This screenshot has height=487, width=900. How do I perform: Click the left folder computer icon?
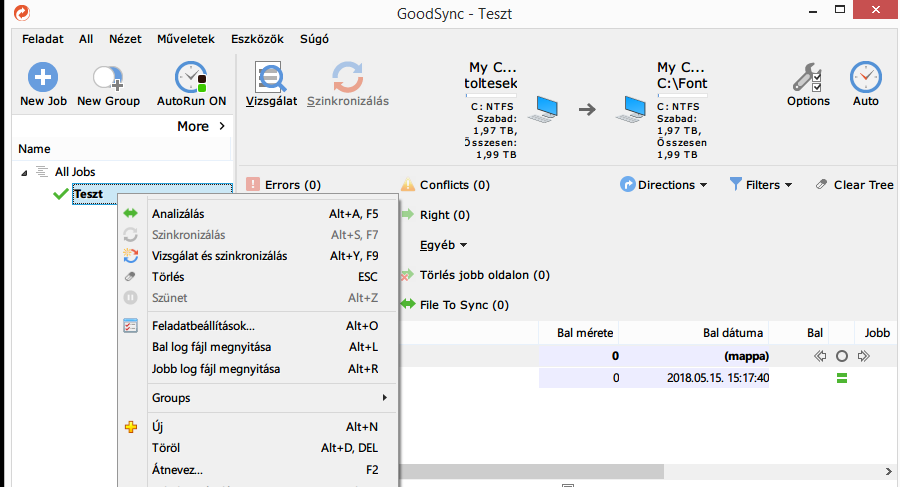pos(545,108)
